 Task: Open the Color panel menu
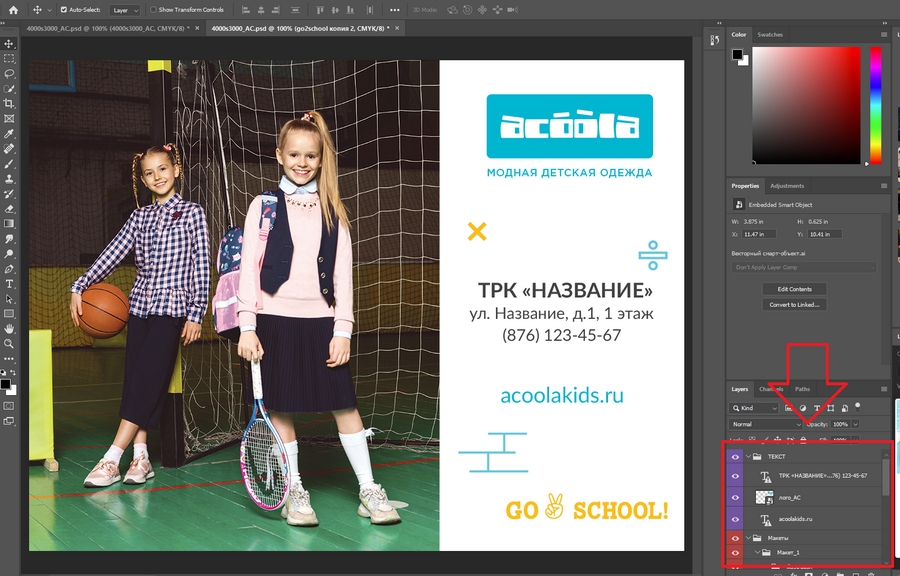tap(884, 34)
